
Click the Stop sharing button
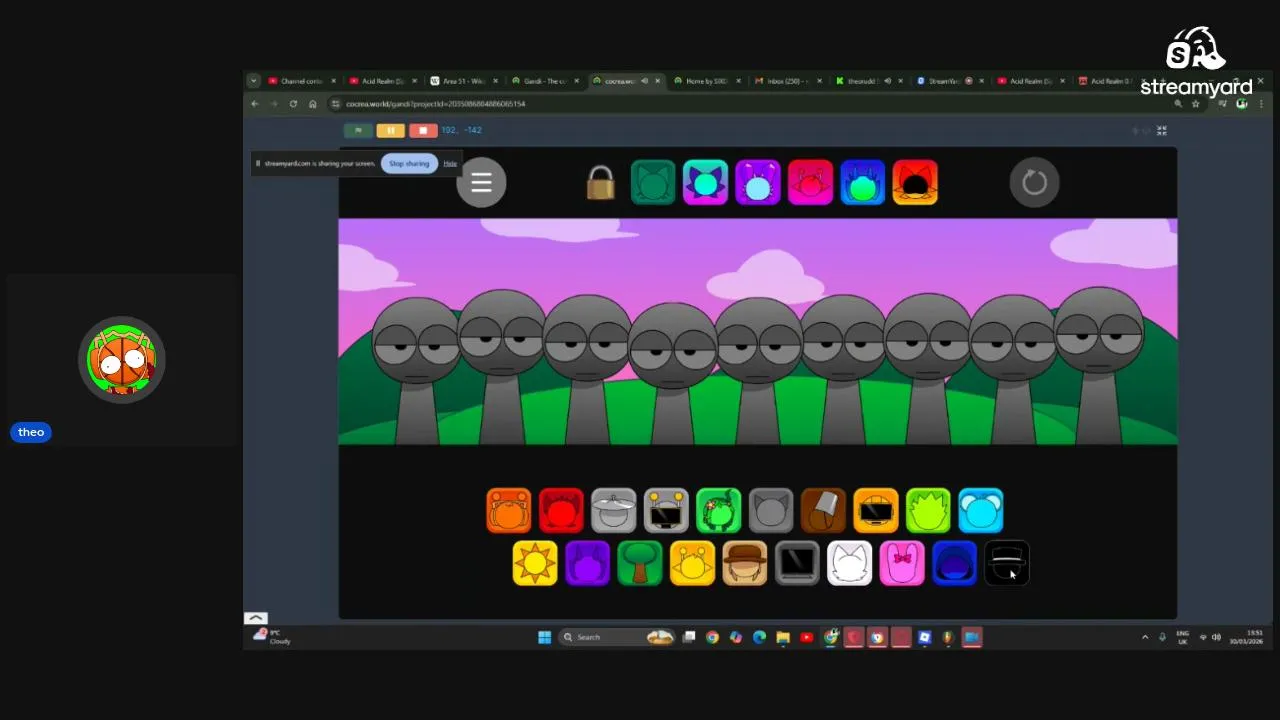[409, 163]
